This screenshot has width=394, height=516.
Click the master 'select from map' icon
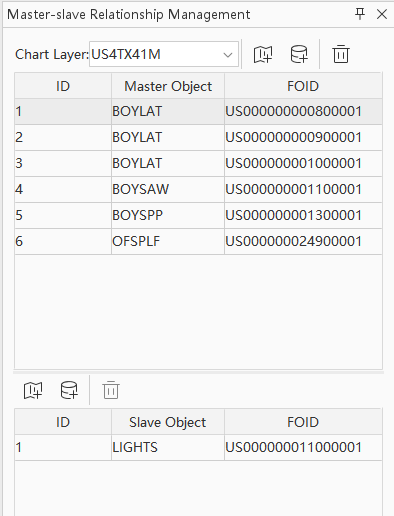[x=263, y=54]
